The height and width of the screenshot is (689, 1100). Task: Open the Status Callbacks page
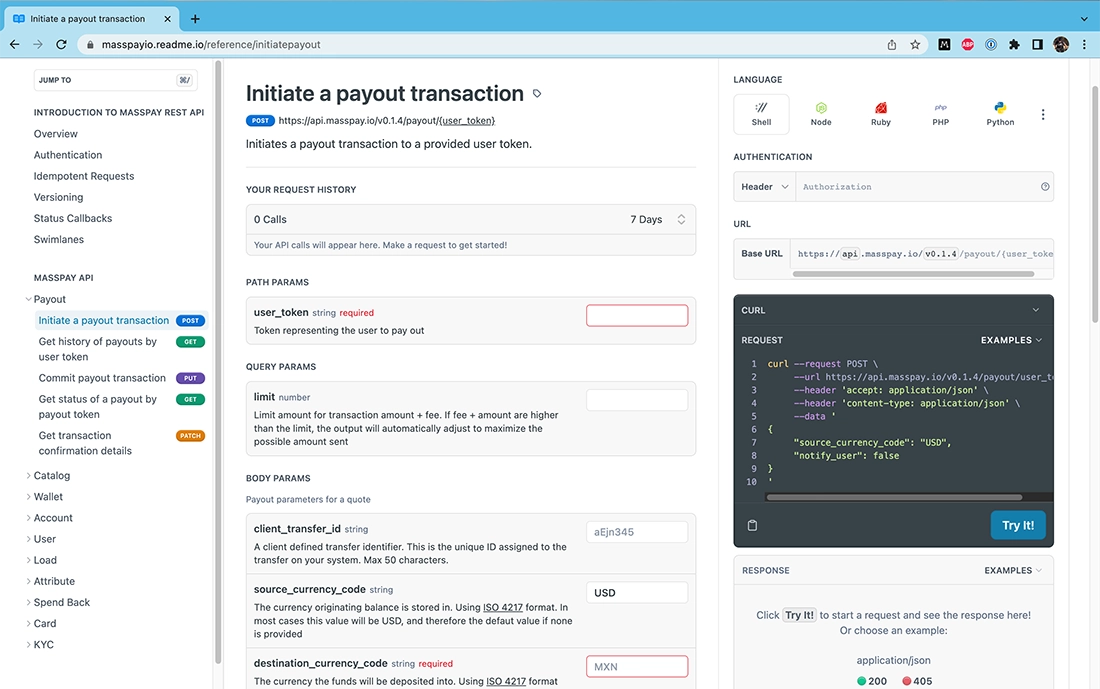point(73,218)
